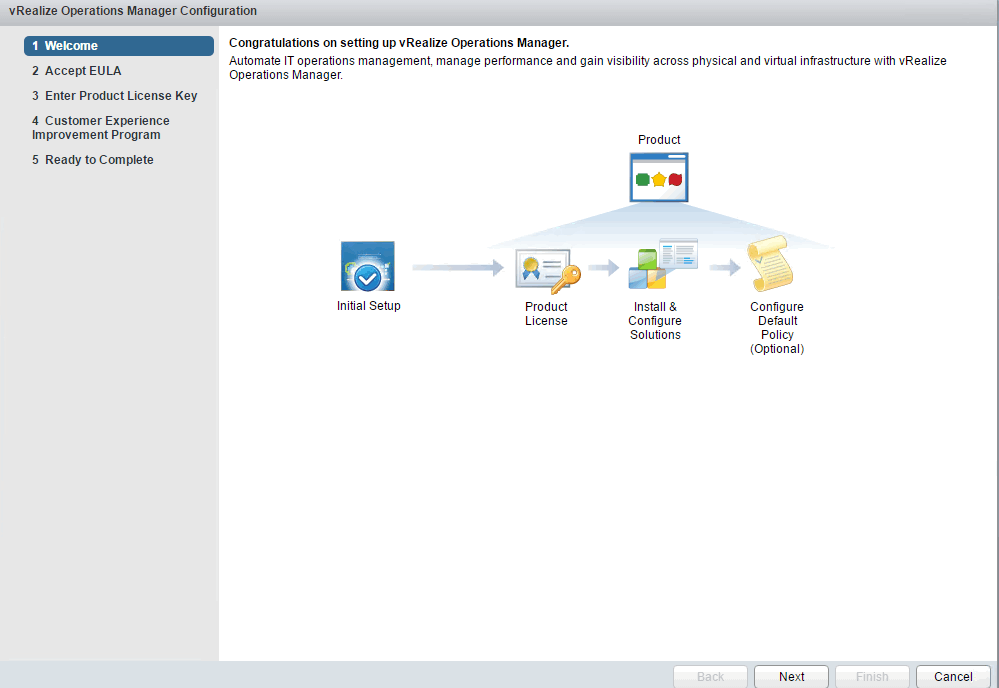Jump to the Ready to Complete step
This screenshot has width=999, height=688.
click(x=93, y=160)
